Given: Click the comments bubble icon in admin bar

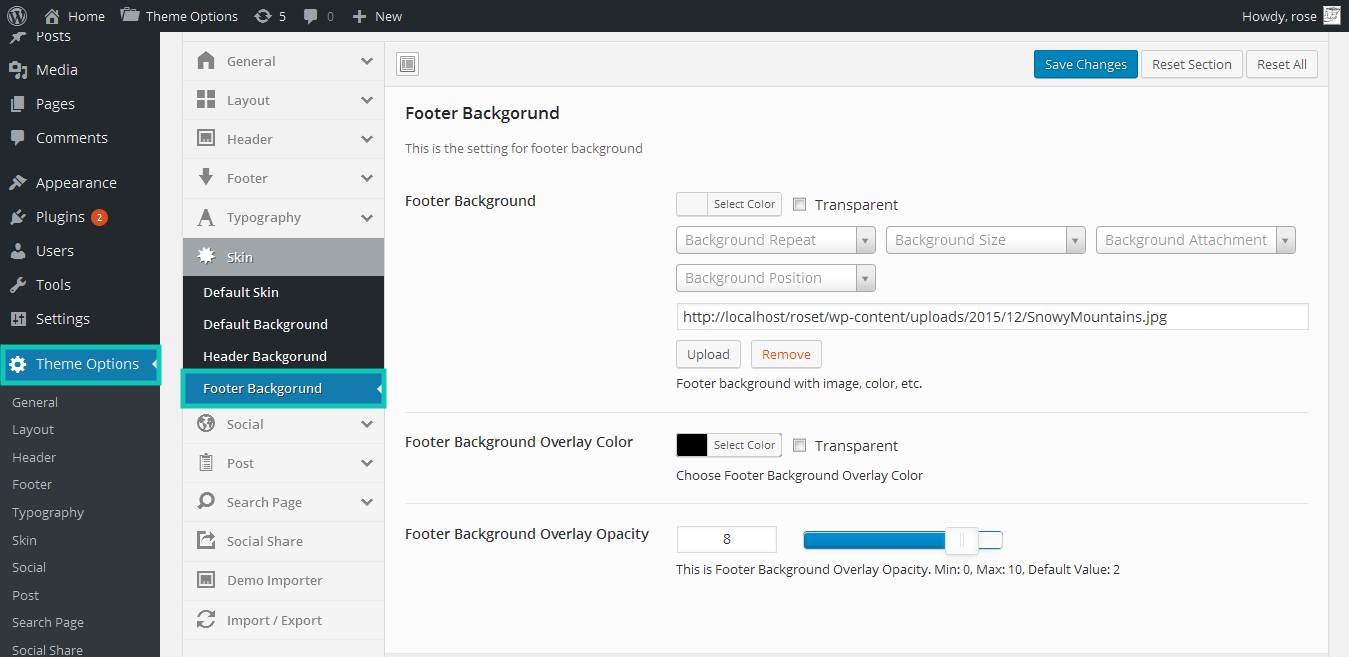Looking at the screenshot, I should click(x=311, y=16).
